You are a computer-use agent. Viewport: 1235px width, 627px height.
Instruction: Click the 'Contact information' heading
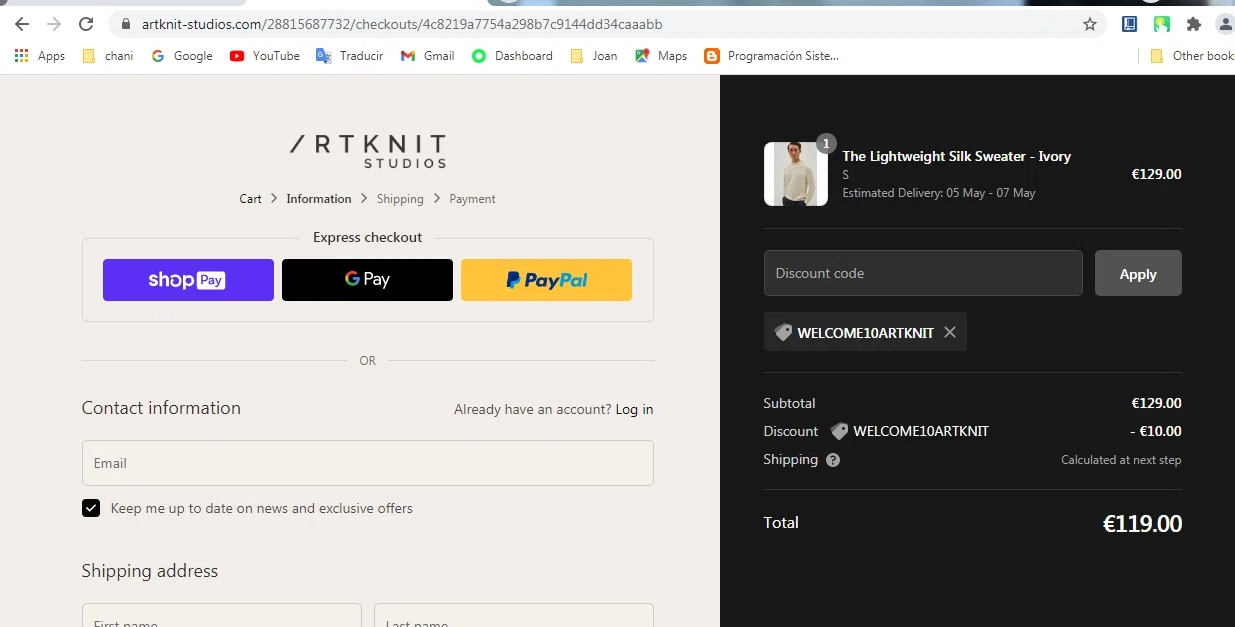tap(161, 408)
